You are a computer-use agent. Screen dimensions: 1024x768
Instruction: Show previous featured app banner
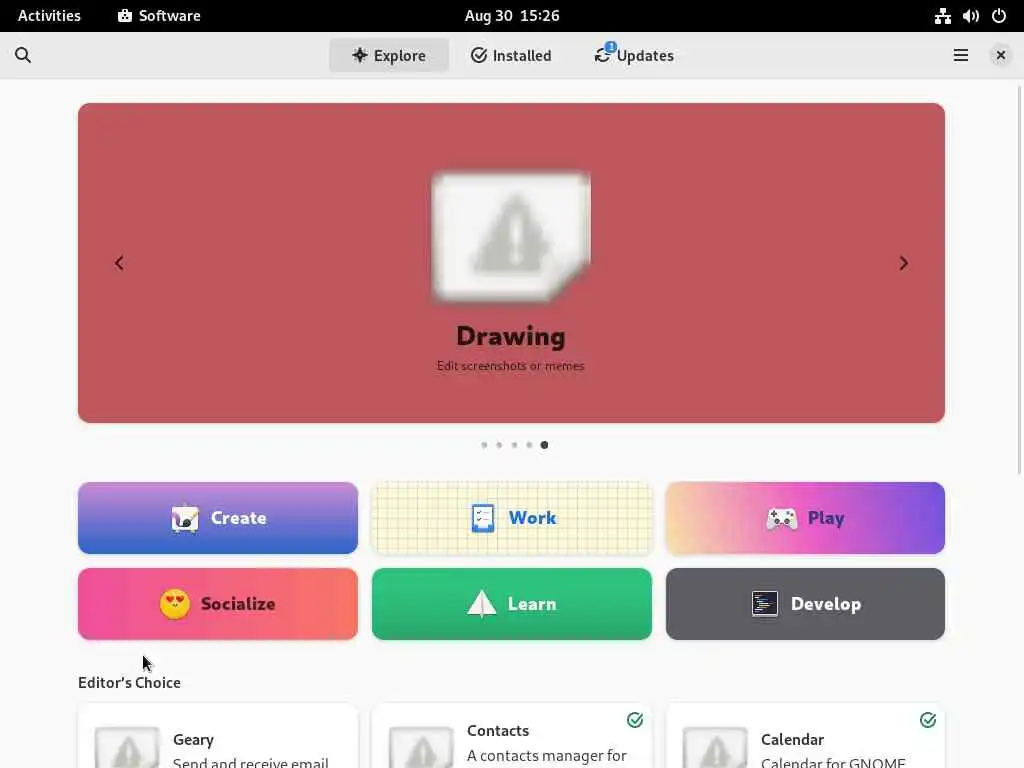(x=119, y=263)
